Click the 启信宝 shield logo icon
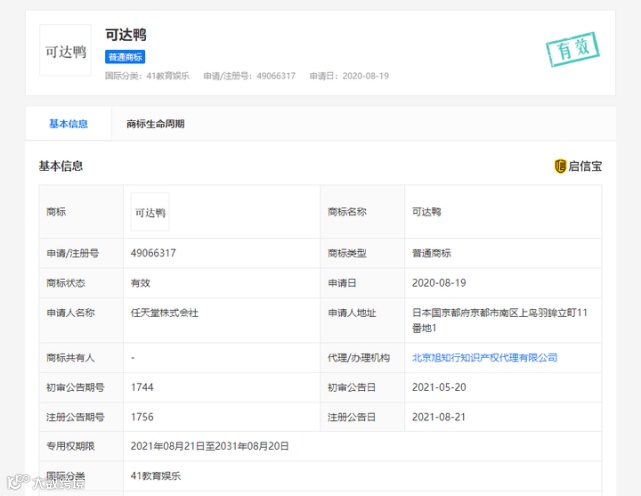This screenshot has height=496, width=641. 560,166
